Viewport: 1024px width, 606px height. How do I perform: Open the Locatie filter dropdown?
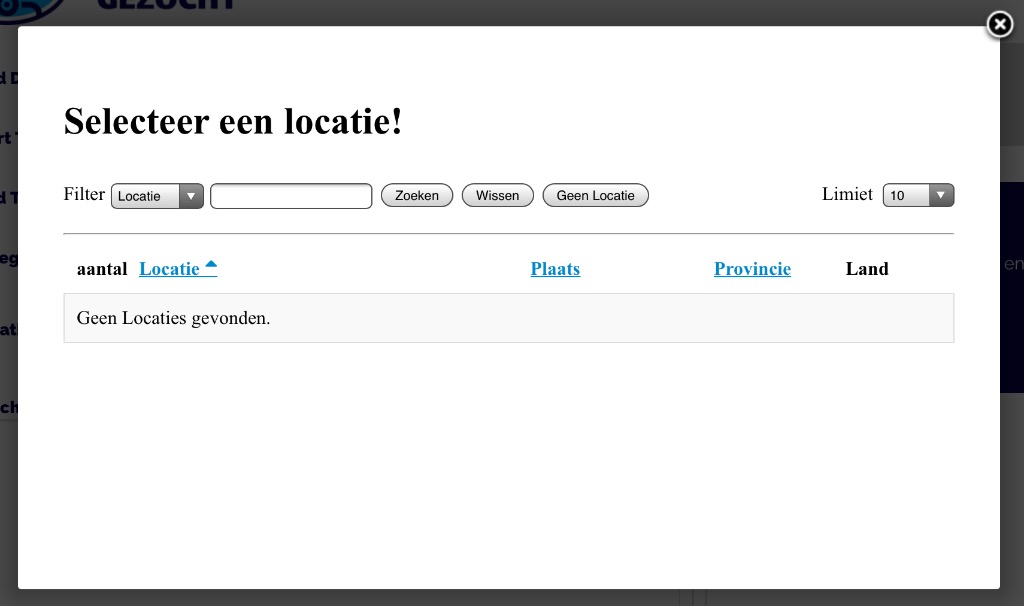pyautogui.click(x=157, y=196)
